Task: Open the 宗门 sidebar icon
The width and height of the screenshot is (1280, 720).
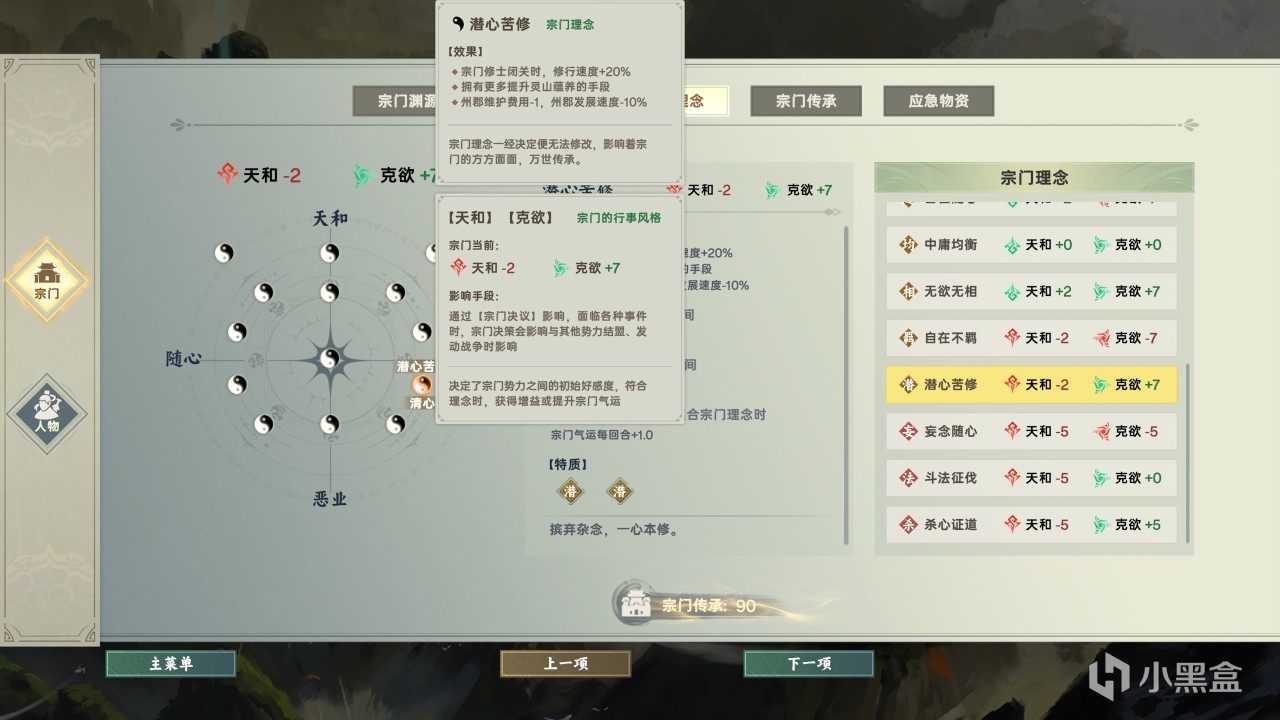Action: [x=47, y=280]
